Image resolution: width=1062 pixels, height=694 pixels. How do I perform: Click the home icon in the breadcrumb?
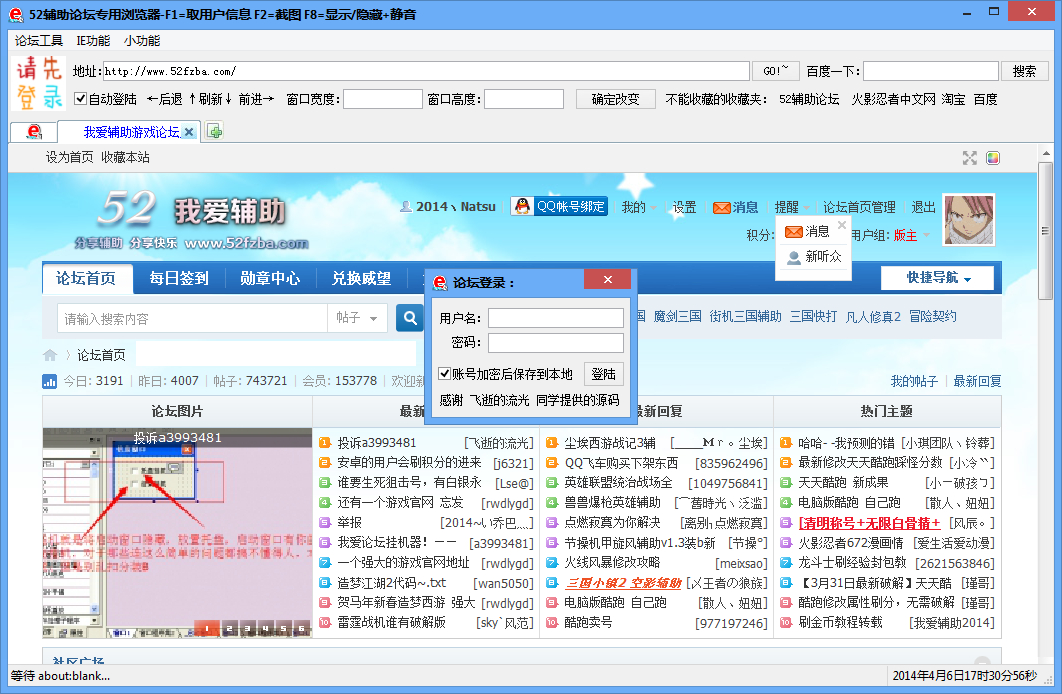[50, 355]
